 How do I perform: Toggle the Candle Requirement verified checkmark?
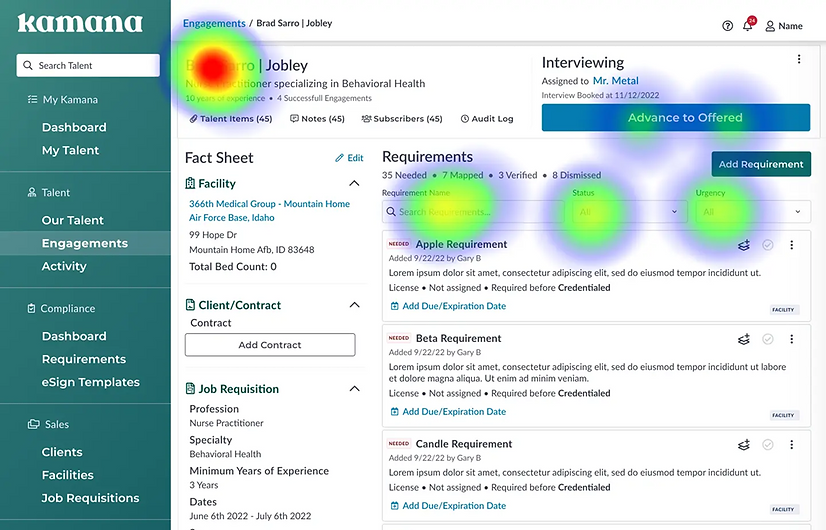768,445
